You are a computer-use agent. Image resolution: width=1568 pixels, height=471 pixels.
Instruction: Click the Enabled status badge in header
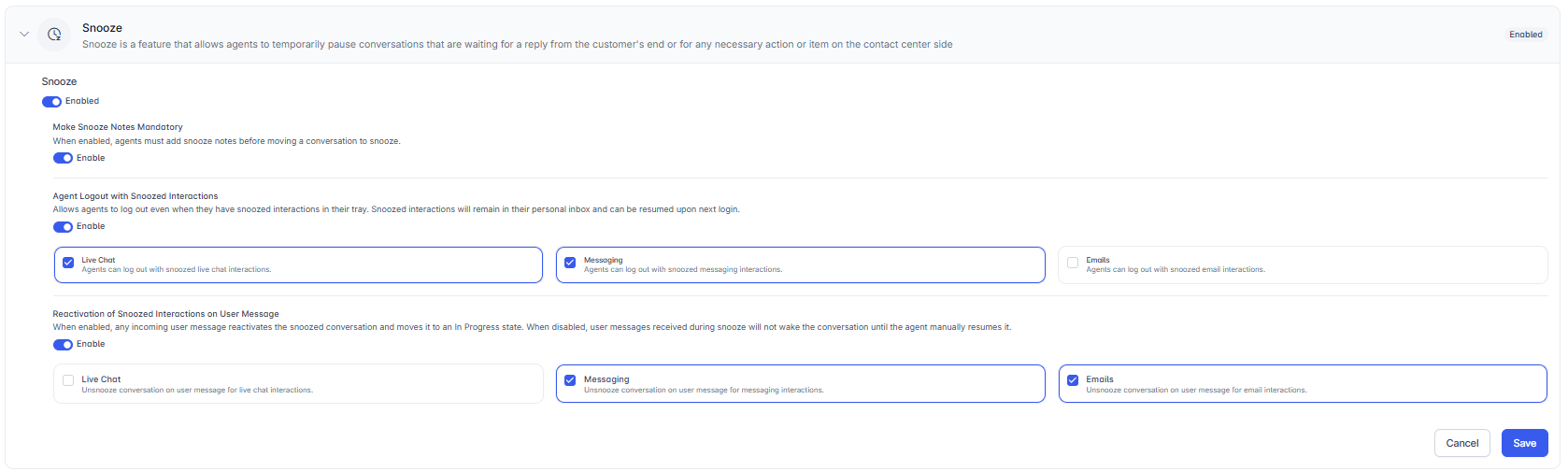(1525, 35)
